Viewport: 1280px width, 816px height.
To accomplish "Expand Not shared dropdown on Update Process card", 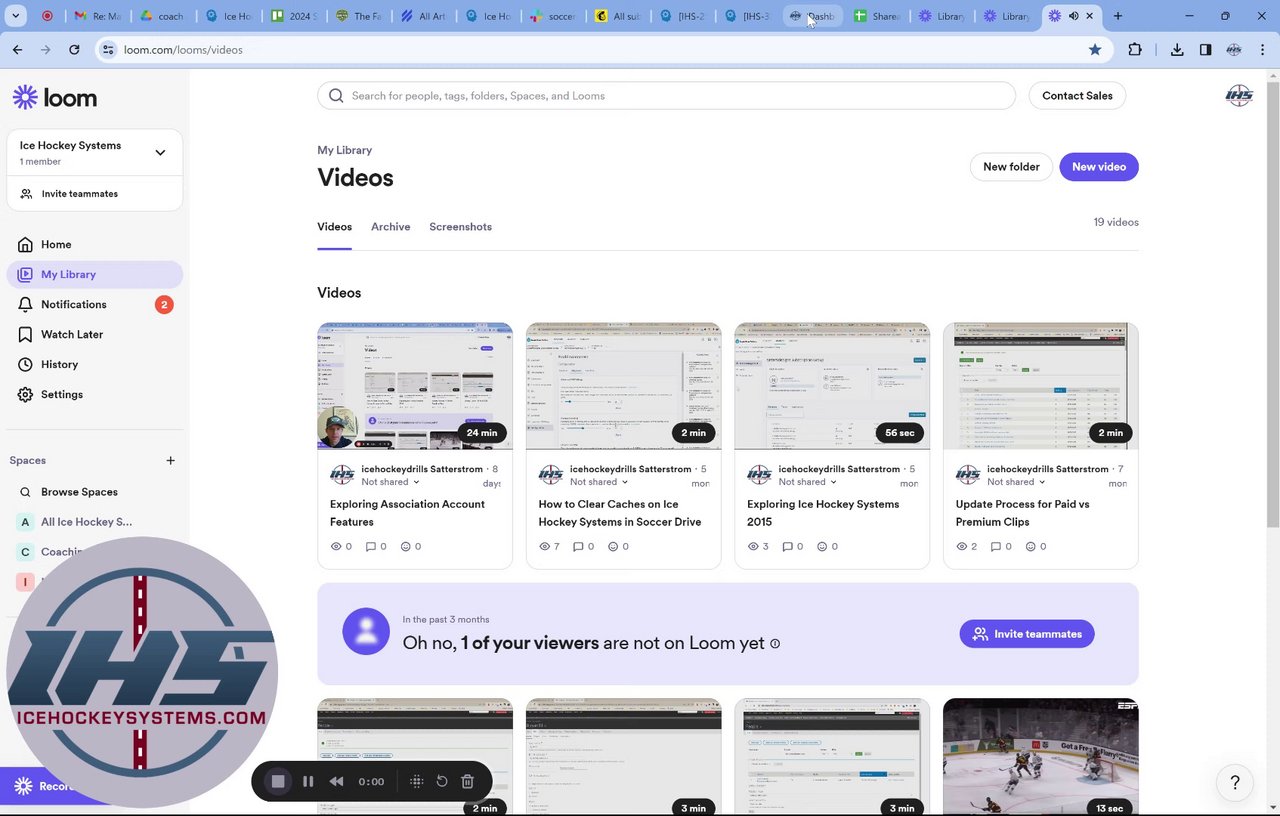I will (1016, 482).
